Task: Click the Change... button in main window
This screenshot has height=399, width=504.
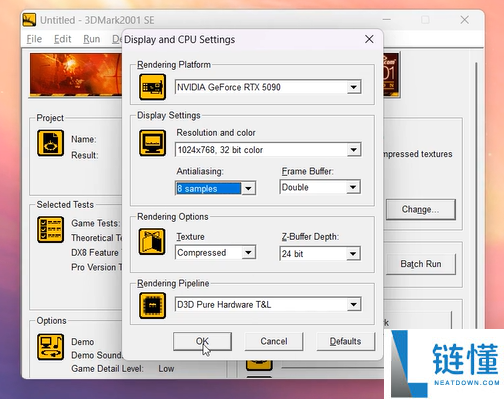Action: (421, 209)
